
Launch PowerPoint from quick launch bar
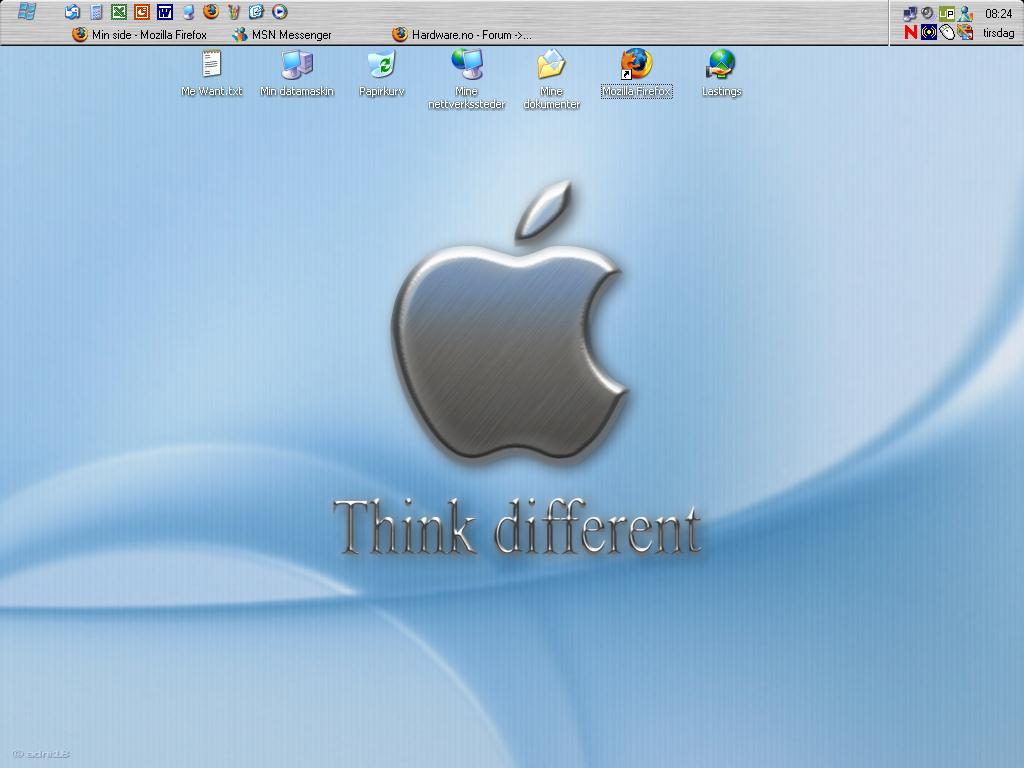[142, 12]
